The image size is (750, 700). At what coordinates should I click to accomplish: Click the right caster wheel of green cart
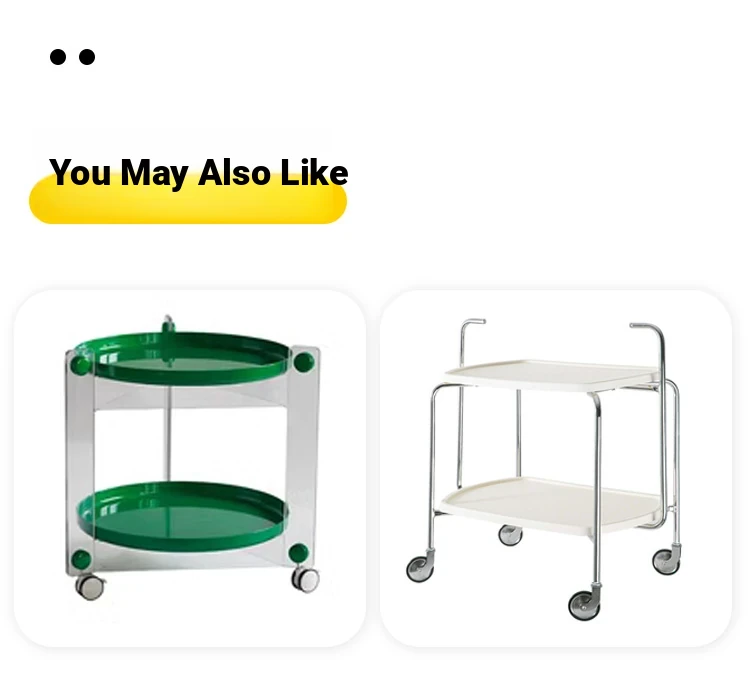[306, 579]
